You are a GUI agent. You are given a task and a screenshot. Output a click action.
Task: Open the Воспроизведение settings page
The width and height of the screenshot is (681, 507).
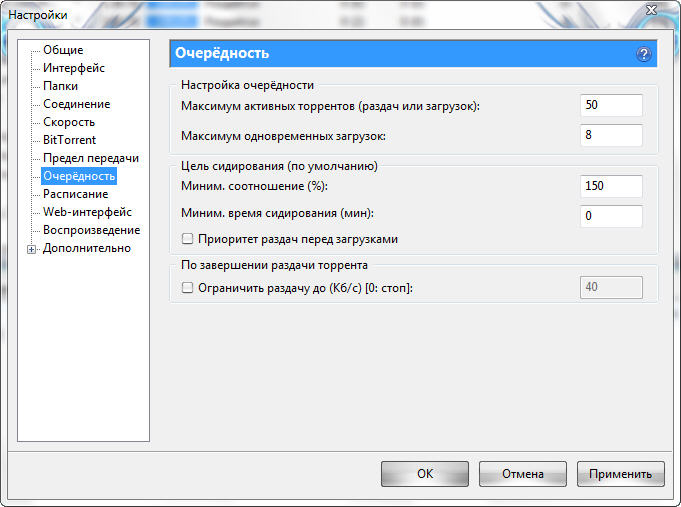click(x=91, y=230)
